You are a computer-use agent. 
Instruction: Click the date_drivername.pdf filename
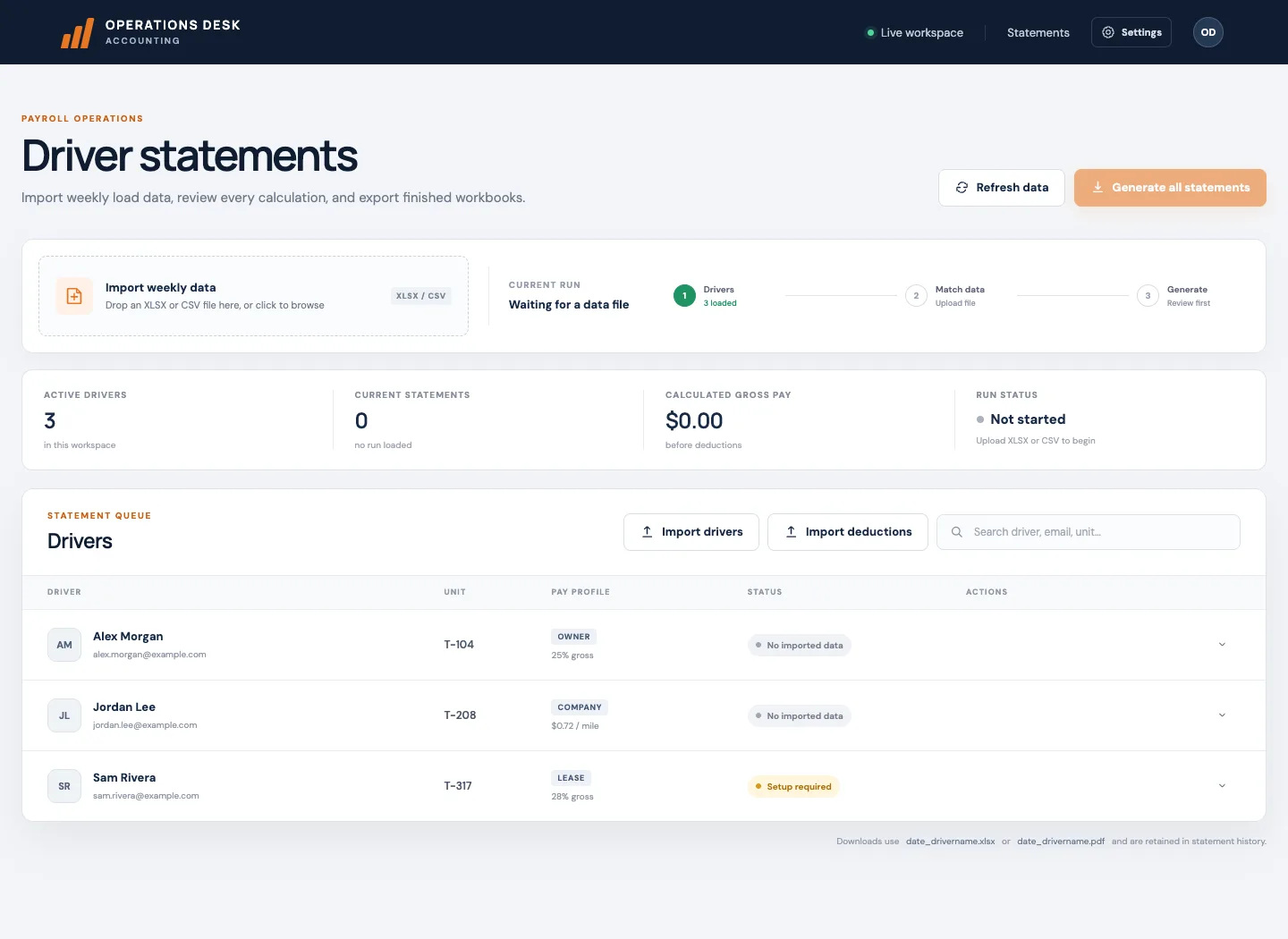click(x=1061, y=842)
